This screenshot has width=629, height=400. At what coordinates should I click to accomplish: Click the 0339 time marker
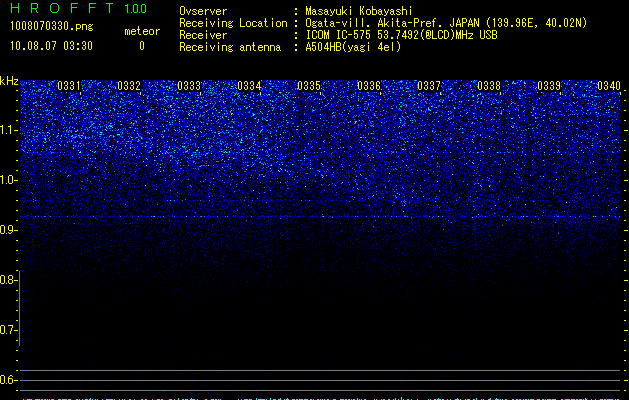point(549,86)
